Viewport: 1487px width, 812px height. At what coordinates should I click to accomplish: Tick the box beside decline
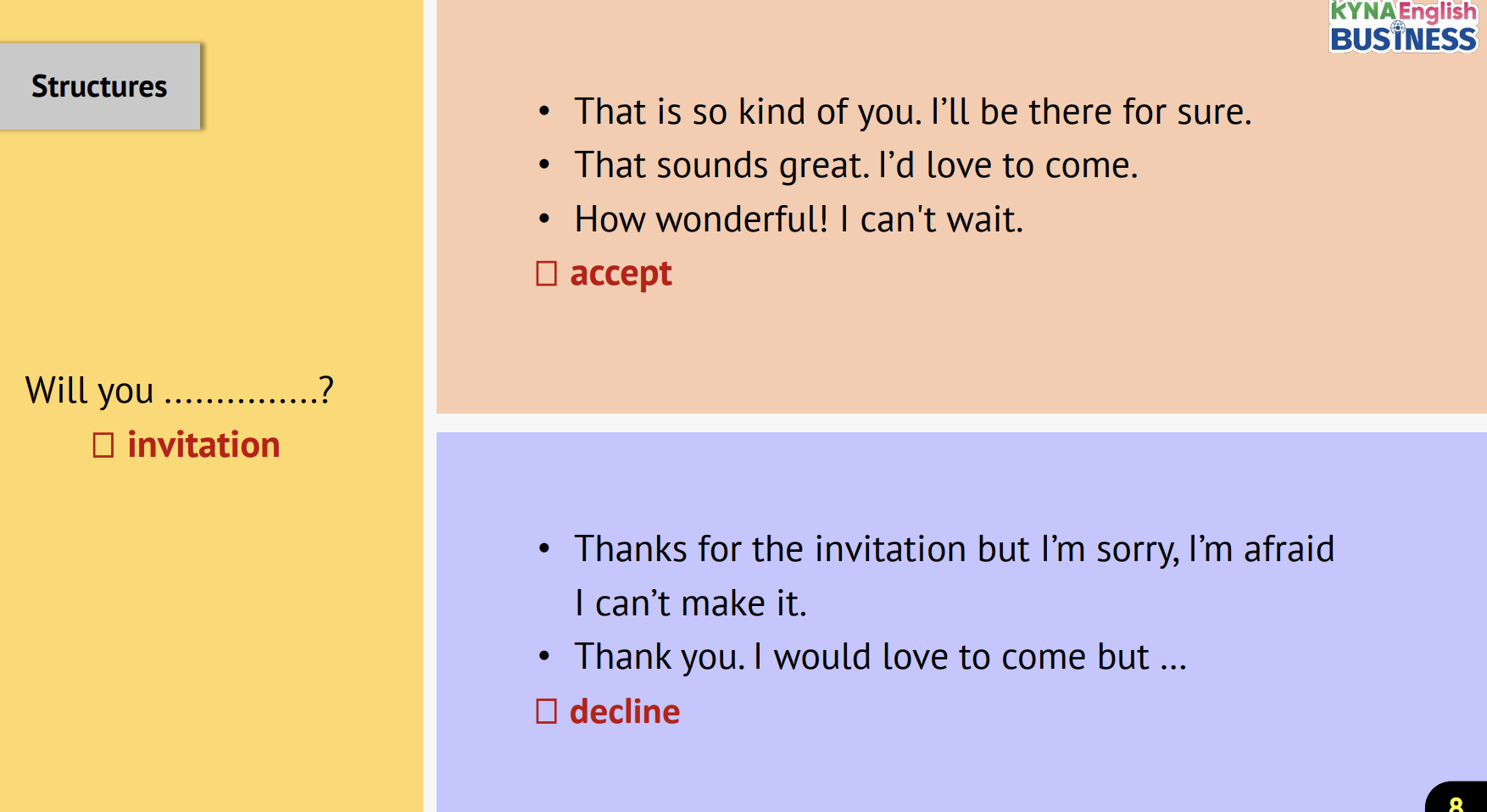547,711
